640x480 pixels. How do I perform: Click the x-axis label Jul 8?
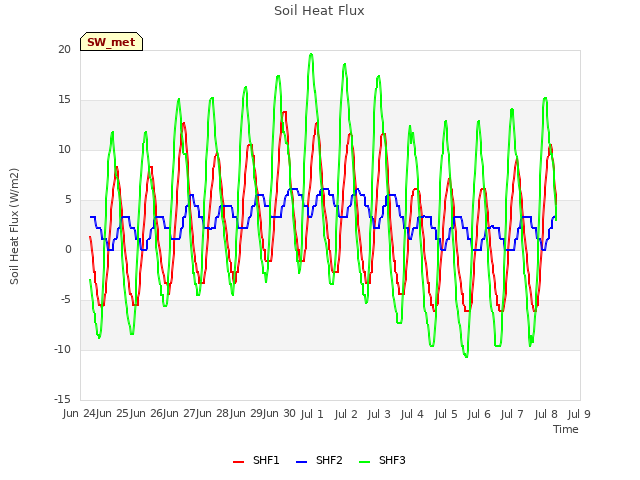[546, 414]
